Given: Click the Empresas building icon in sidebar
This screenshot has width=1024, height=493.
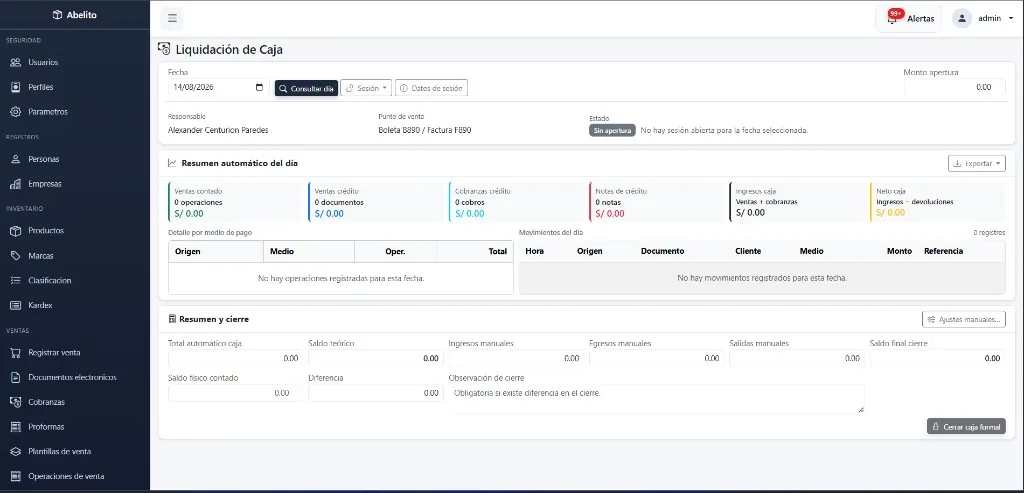Looking at the screenshot, I should pyautogui.click(x=16, y=184).
